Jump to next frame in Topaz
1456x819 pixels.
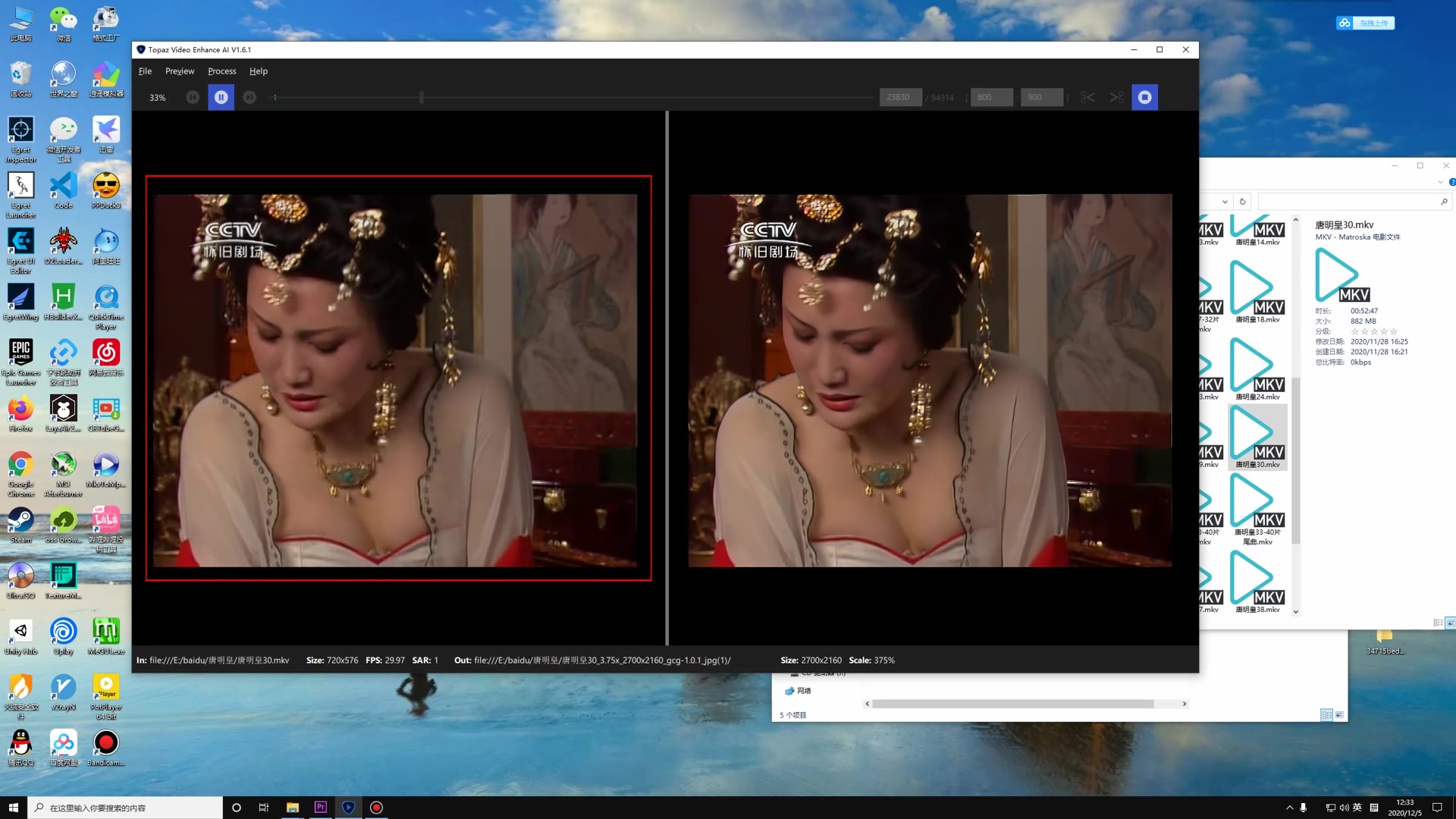pyautogui.click(x=249, y=97)
